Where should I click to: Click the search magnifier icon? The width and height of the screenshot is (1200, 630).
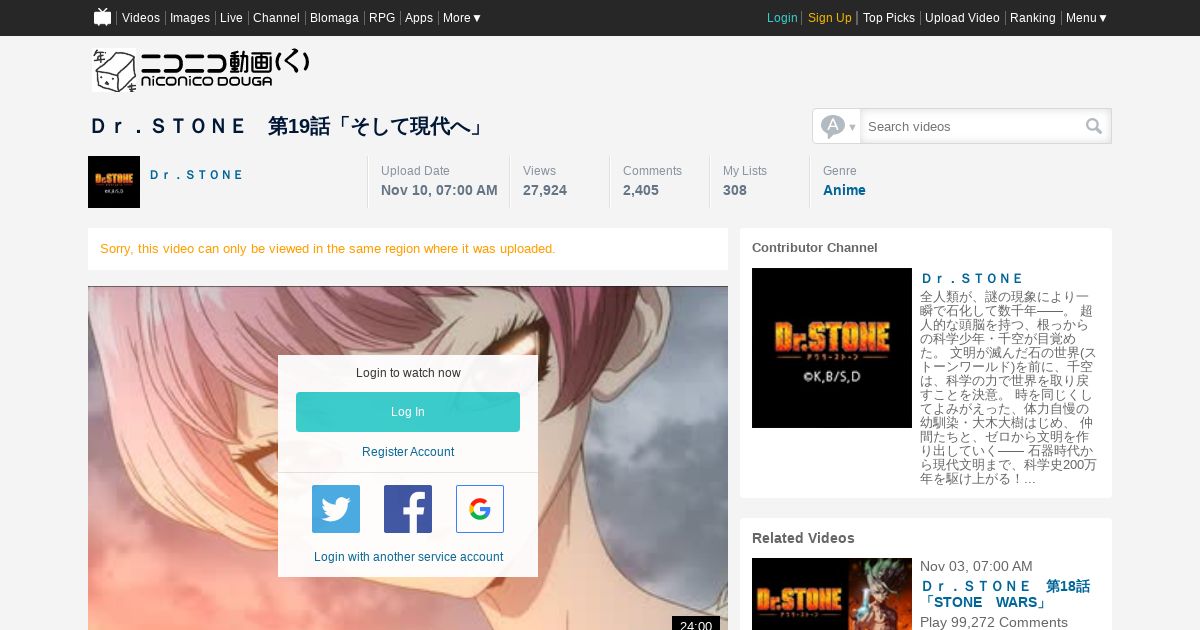tap(1094, 126)
